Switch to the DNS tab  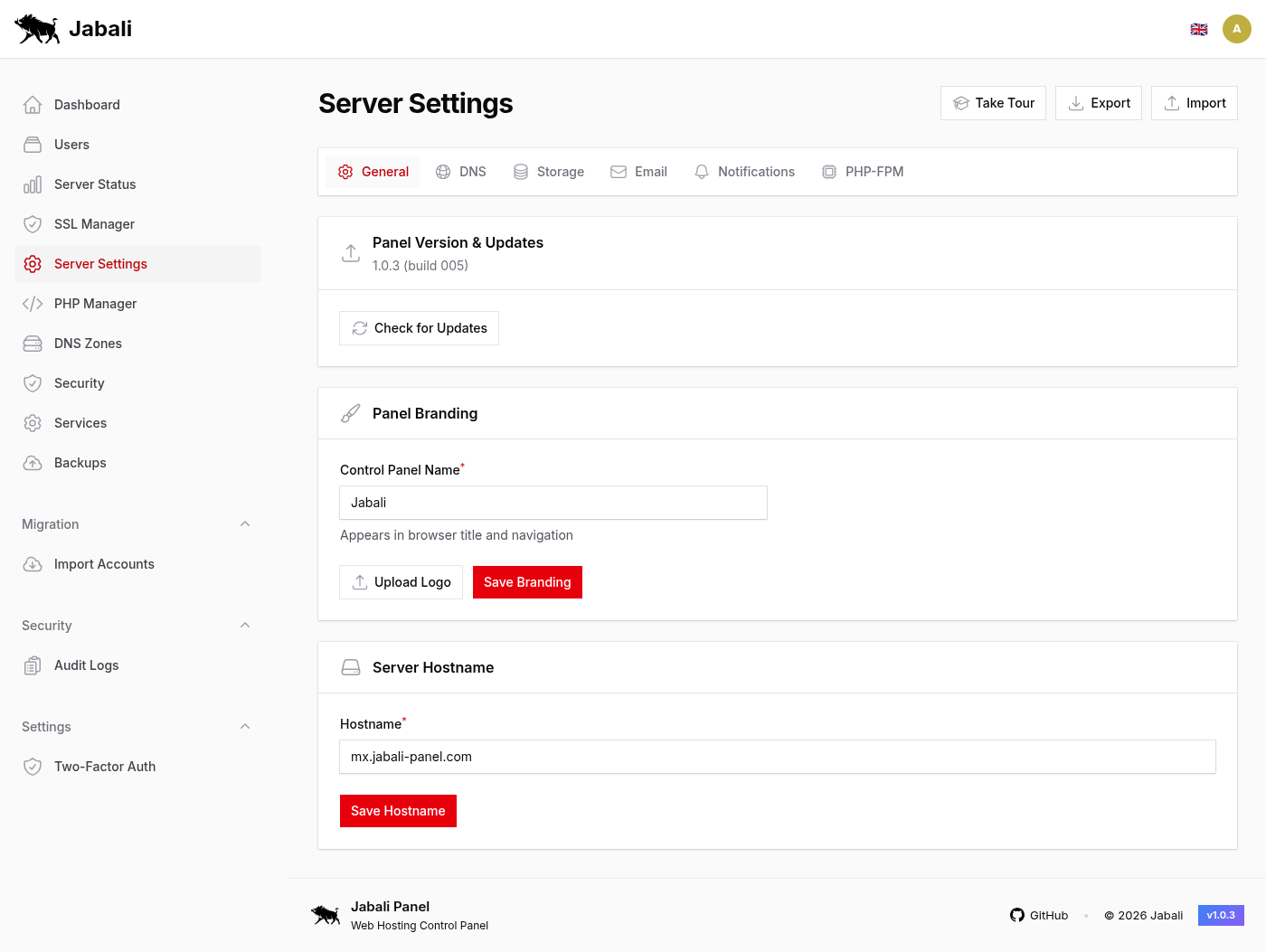point(460,171)
